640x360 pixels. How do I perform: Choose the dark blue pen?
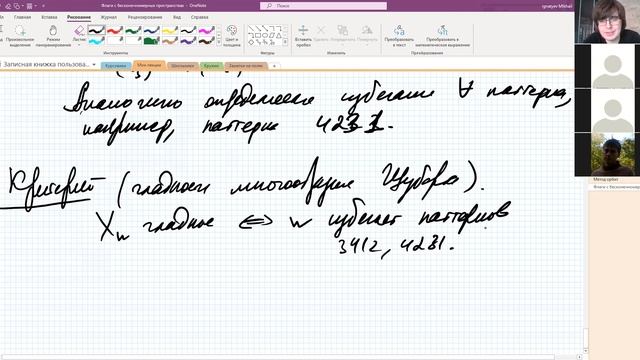coord(151,30)
